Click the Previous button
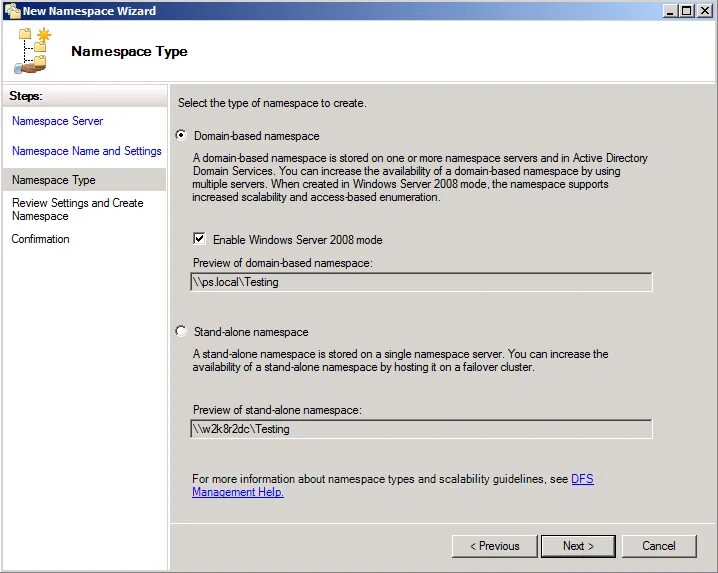Screen dimensions: 718x573 (495, 546)
